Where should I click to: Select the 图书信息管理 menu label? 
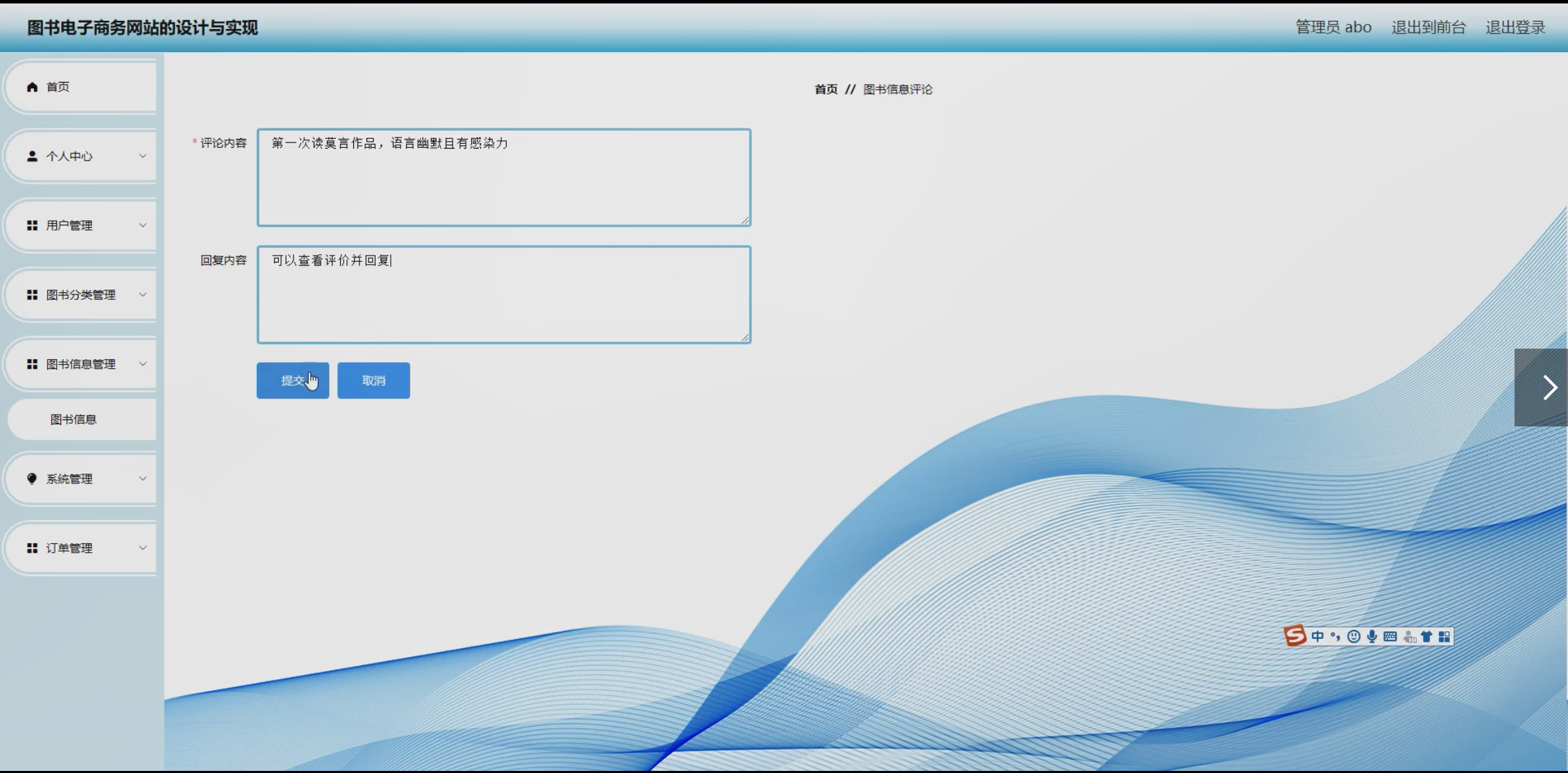[81, 364]
